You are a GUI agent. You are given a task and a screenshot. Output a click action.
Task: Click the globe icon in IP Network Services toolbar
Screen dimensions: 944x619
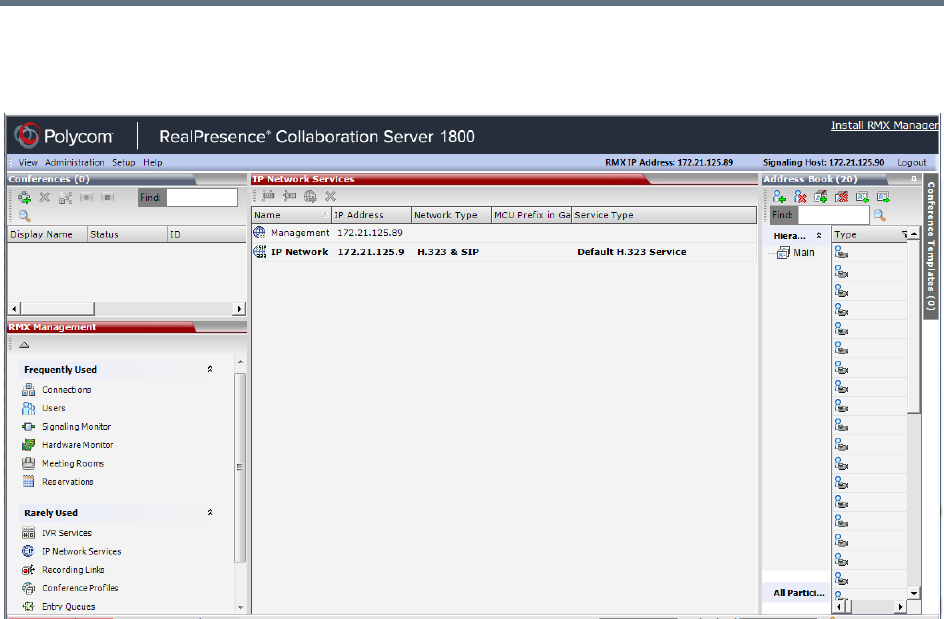pyautogui.click(x=310, y=196)
